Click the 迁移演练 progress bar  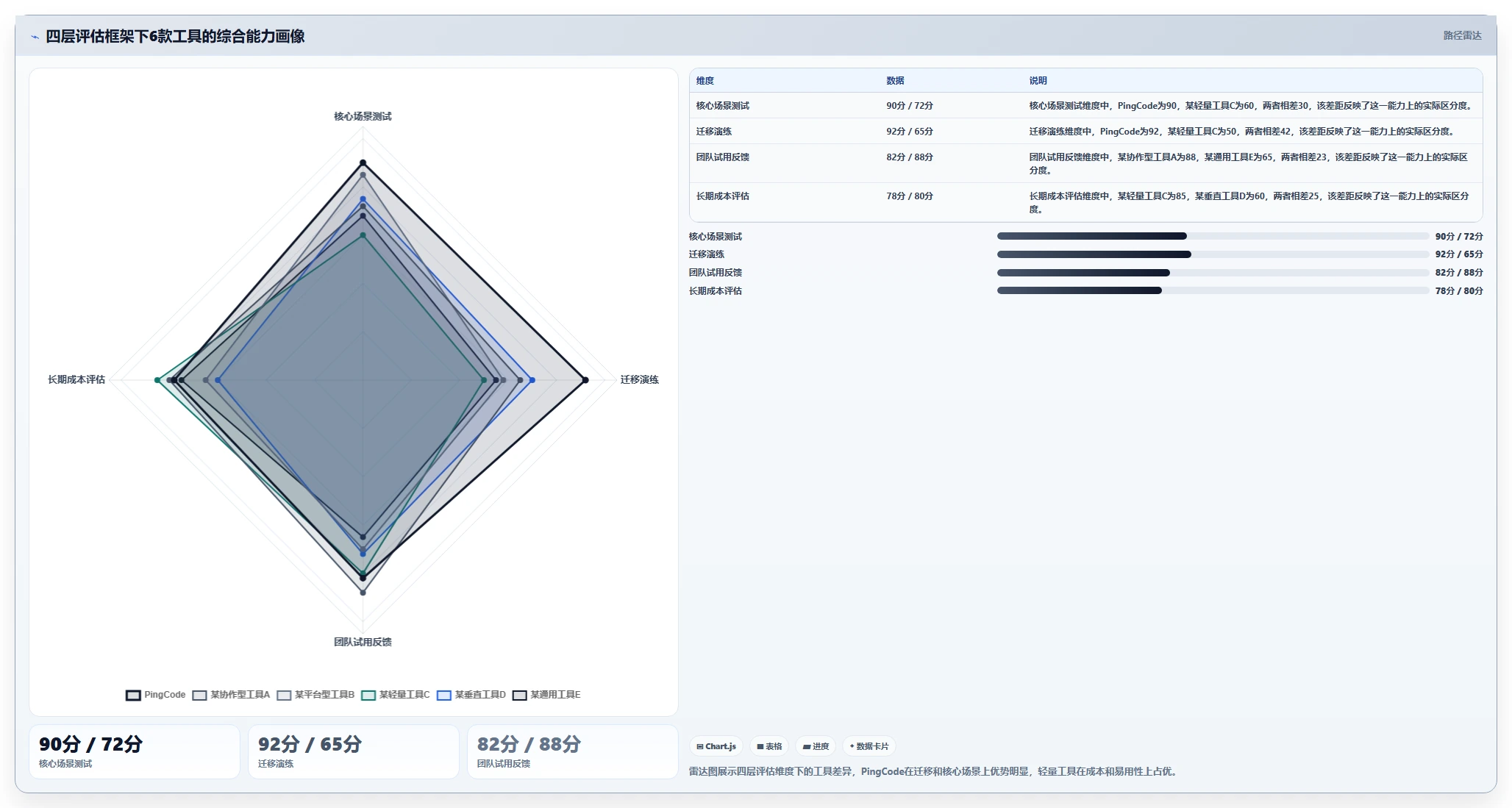point(1213,254)
